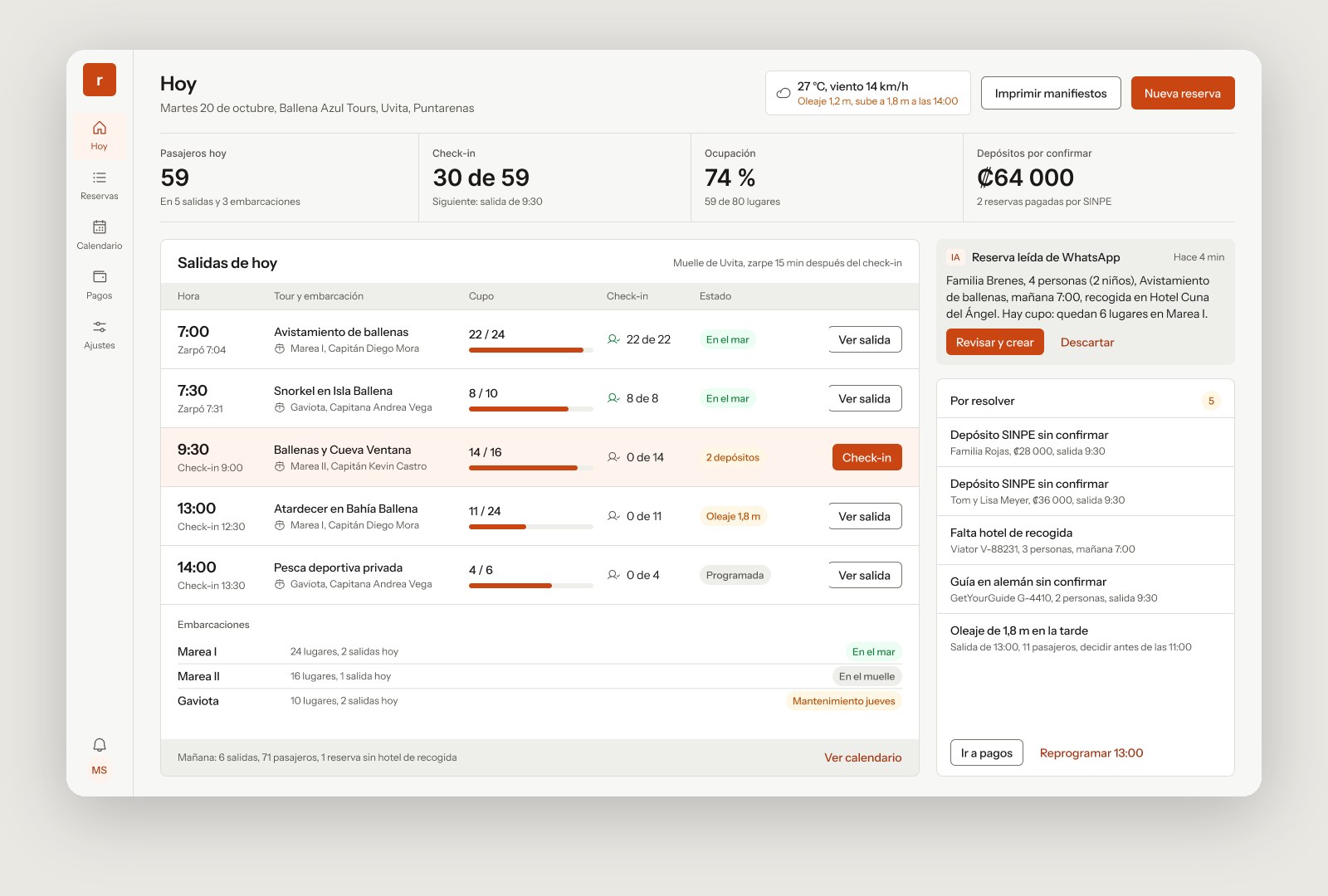Open Familia Rojas SINPE deposit item
1328x896 pixels.
click(x=1086, y=442)
